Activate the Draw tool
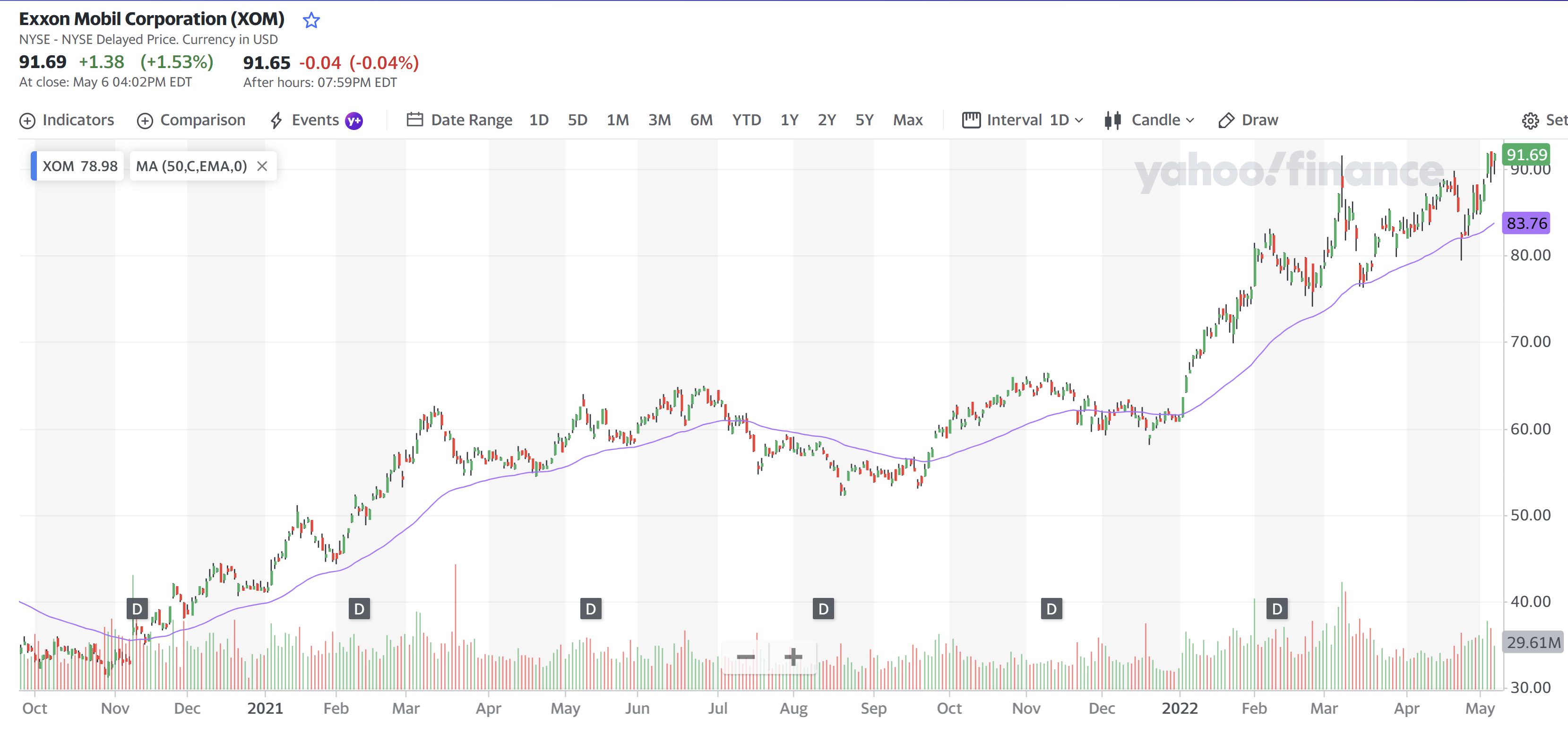This screenshot has width=1568, height=735. (1248, 120)
